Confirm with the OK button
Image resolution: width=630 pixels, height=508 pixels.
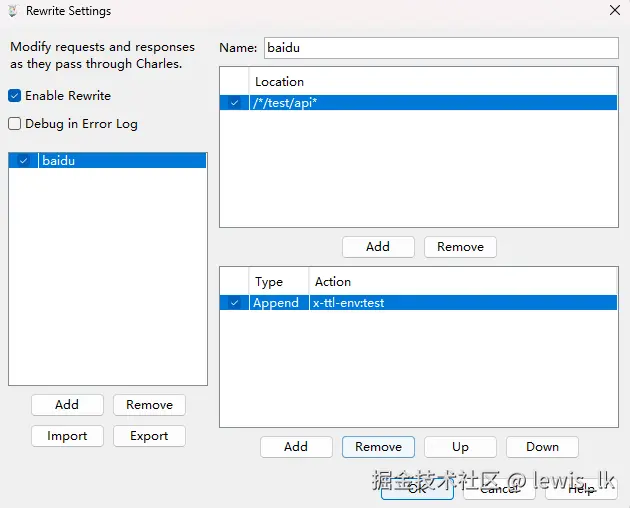pos(417,489)
